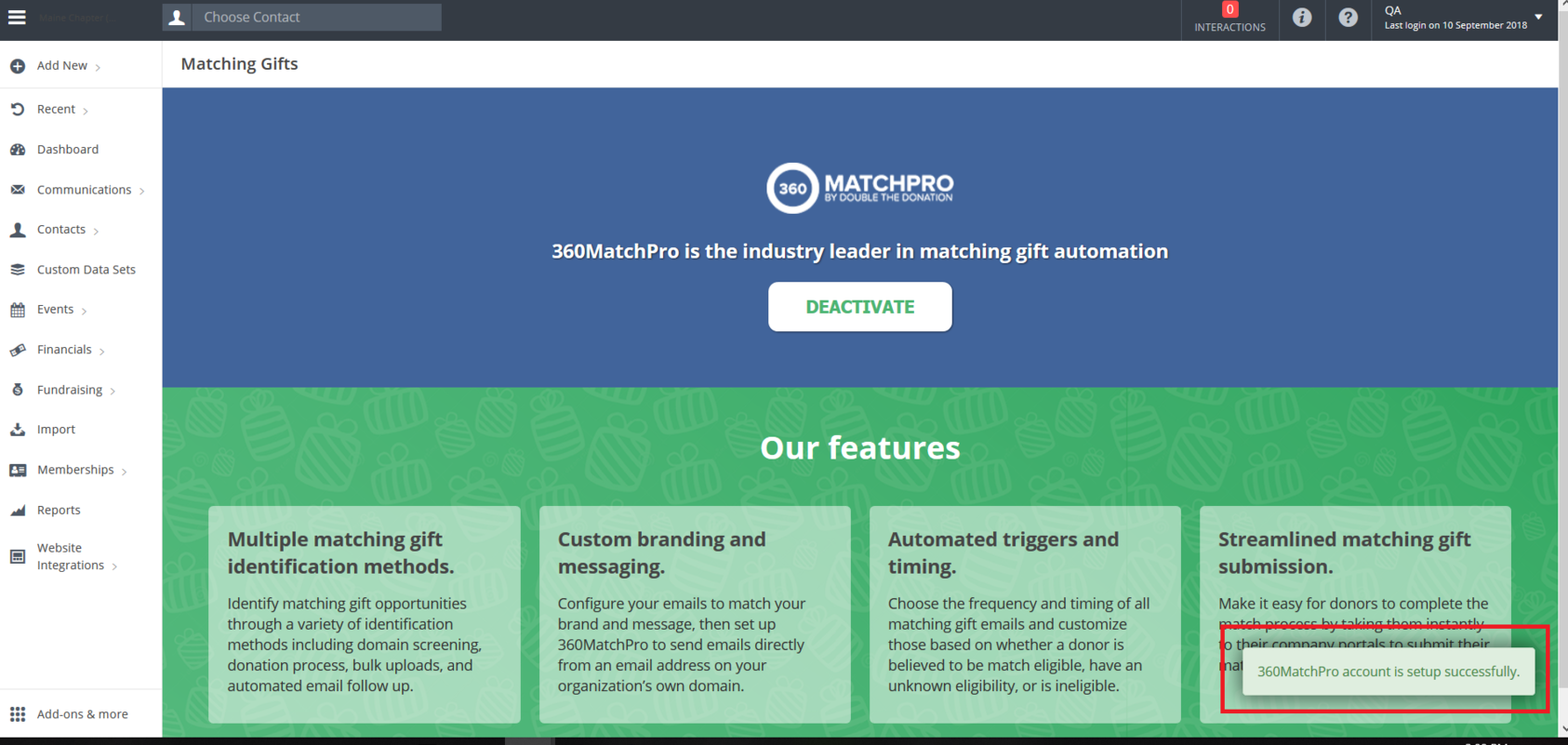Open Custom Data Sets menu item
The width and height of the screenshot is (1568, 745).
[86, 270]
